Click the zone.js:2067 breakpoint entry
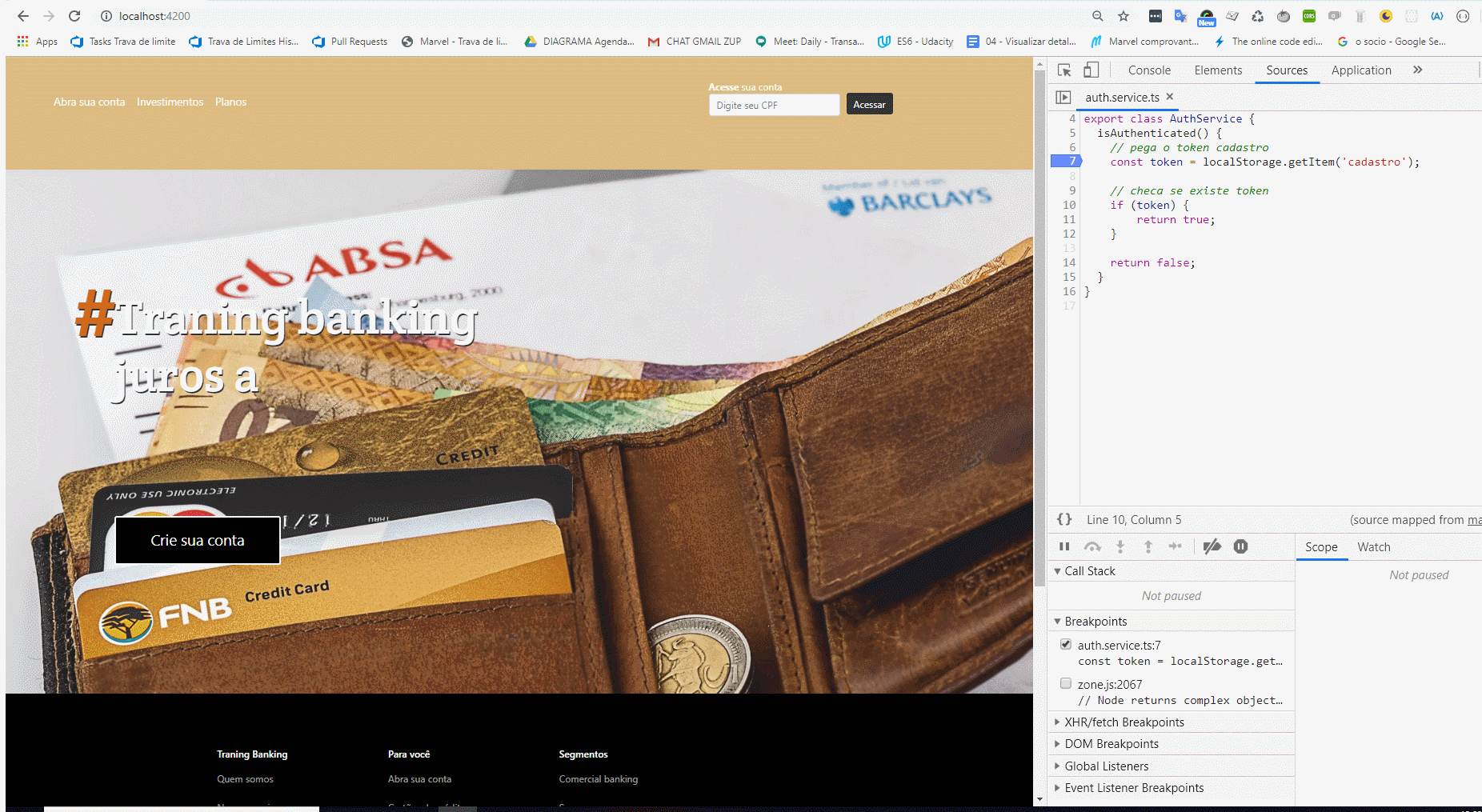The image size is (1482, 812). (1180, 692)
